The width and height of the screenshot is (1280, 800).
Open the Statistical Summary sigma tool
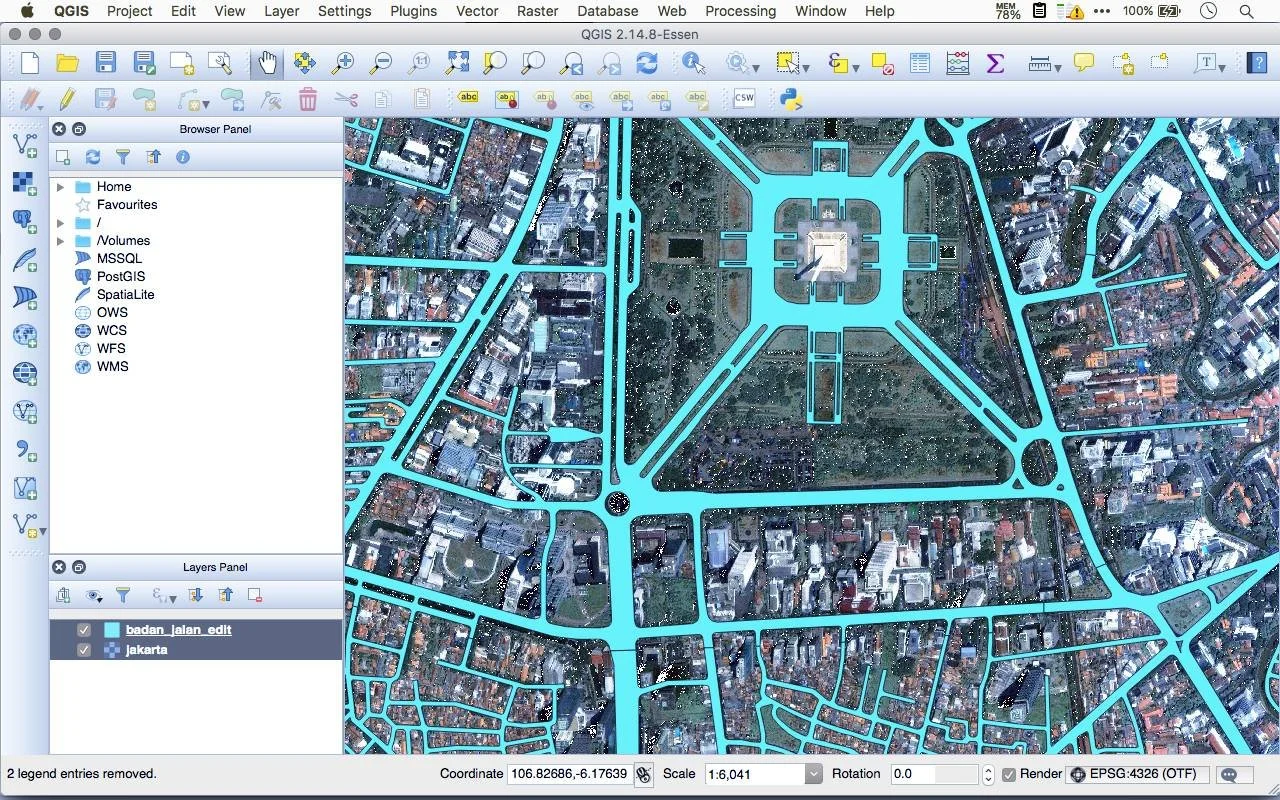[995, 63]
